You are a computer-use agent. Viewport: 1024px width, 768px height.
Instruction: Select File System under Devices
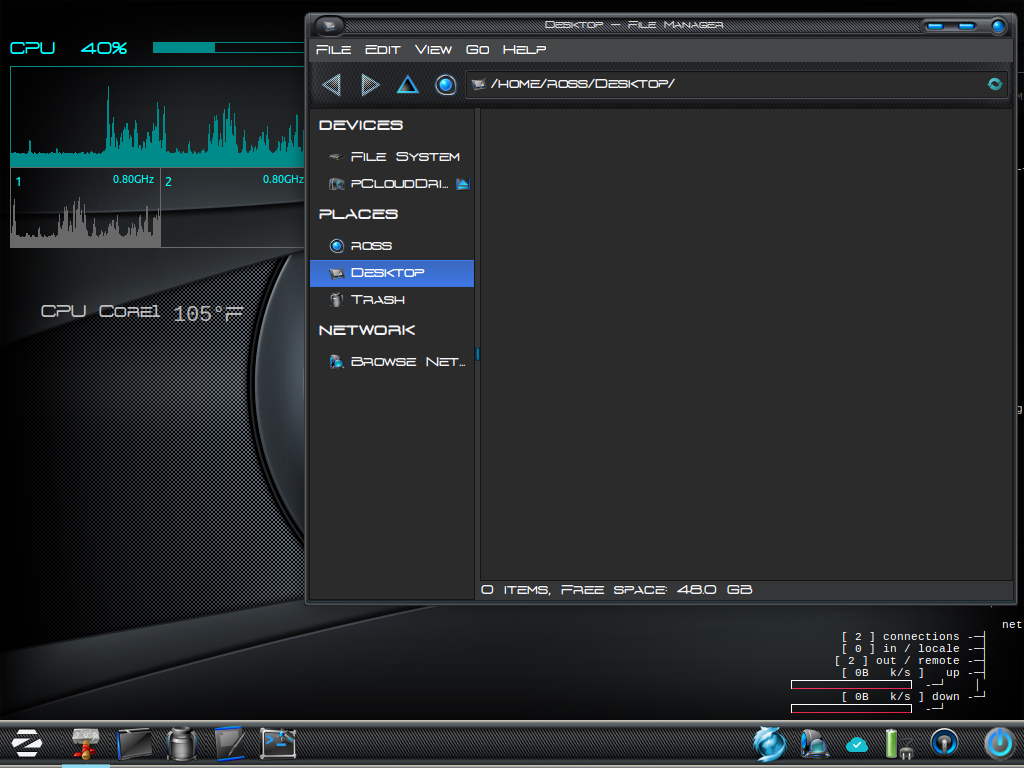404,157
